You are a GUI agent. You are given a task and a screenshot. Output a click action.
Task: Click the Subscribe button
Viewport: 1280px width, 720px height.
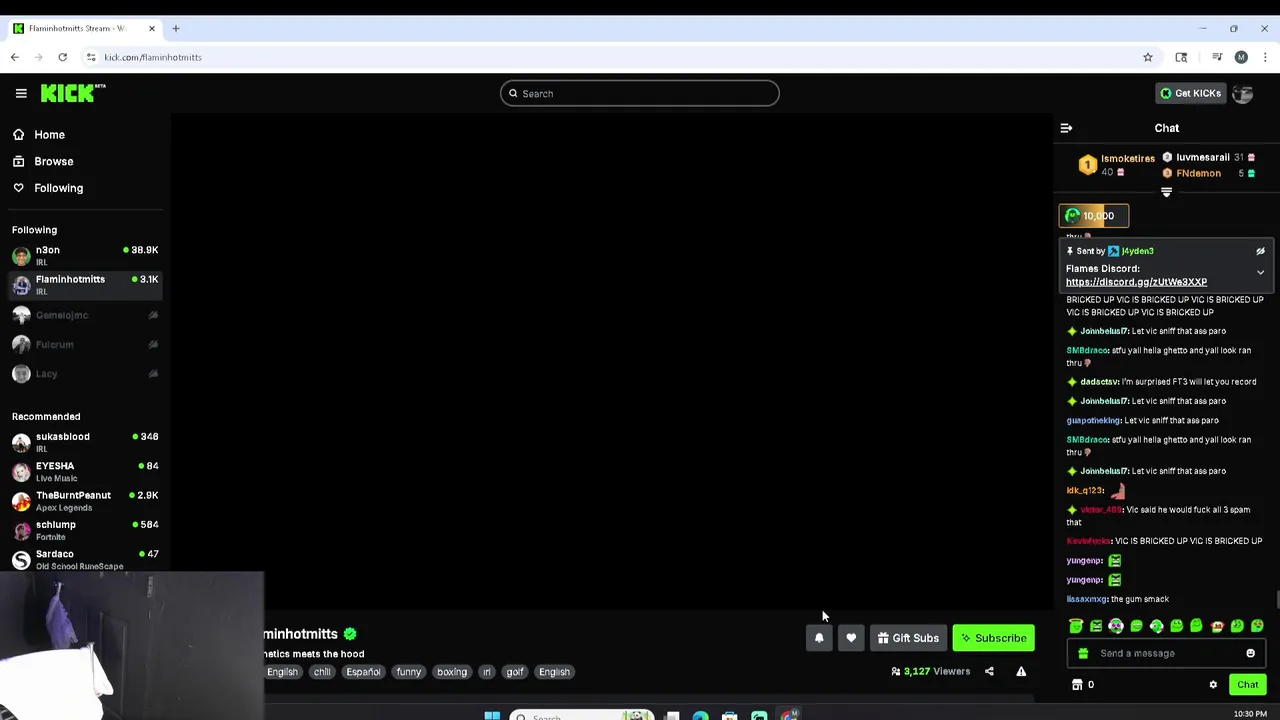[993, 638]
